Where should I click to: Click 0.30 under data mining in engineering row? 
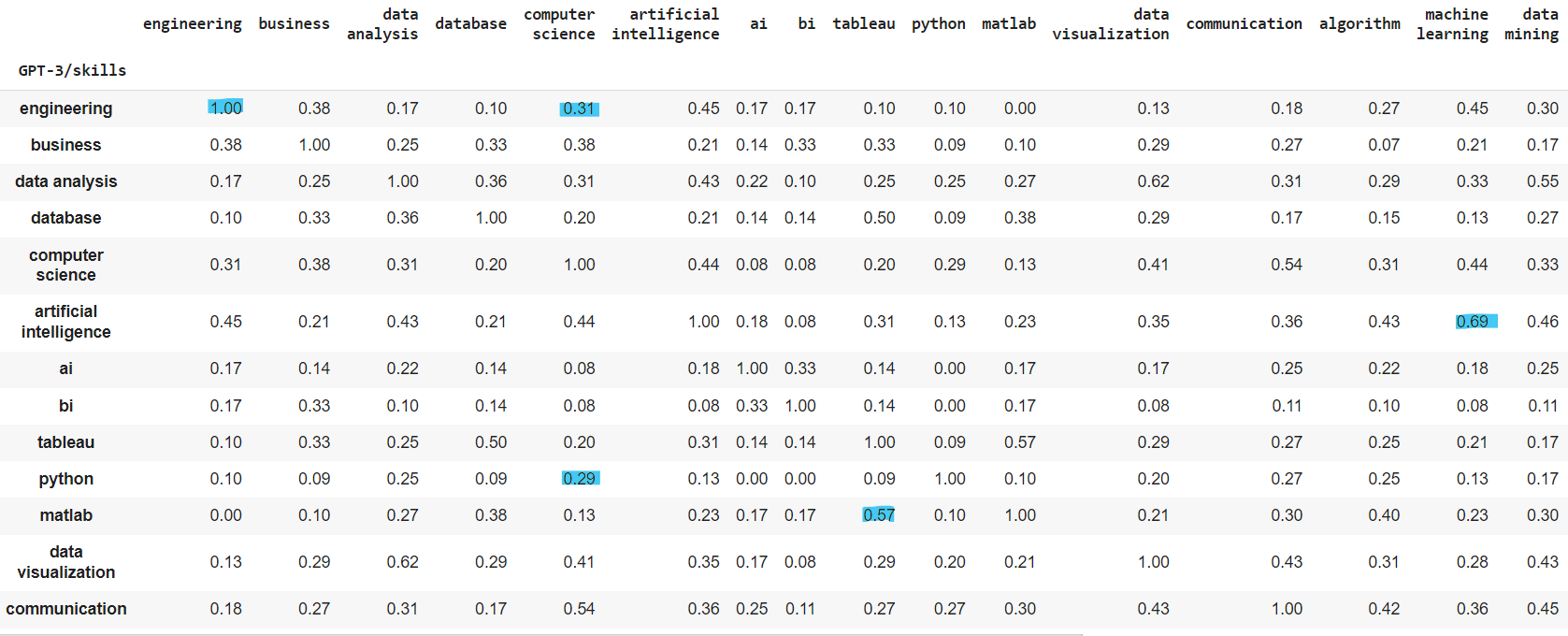1543,108
